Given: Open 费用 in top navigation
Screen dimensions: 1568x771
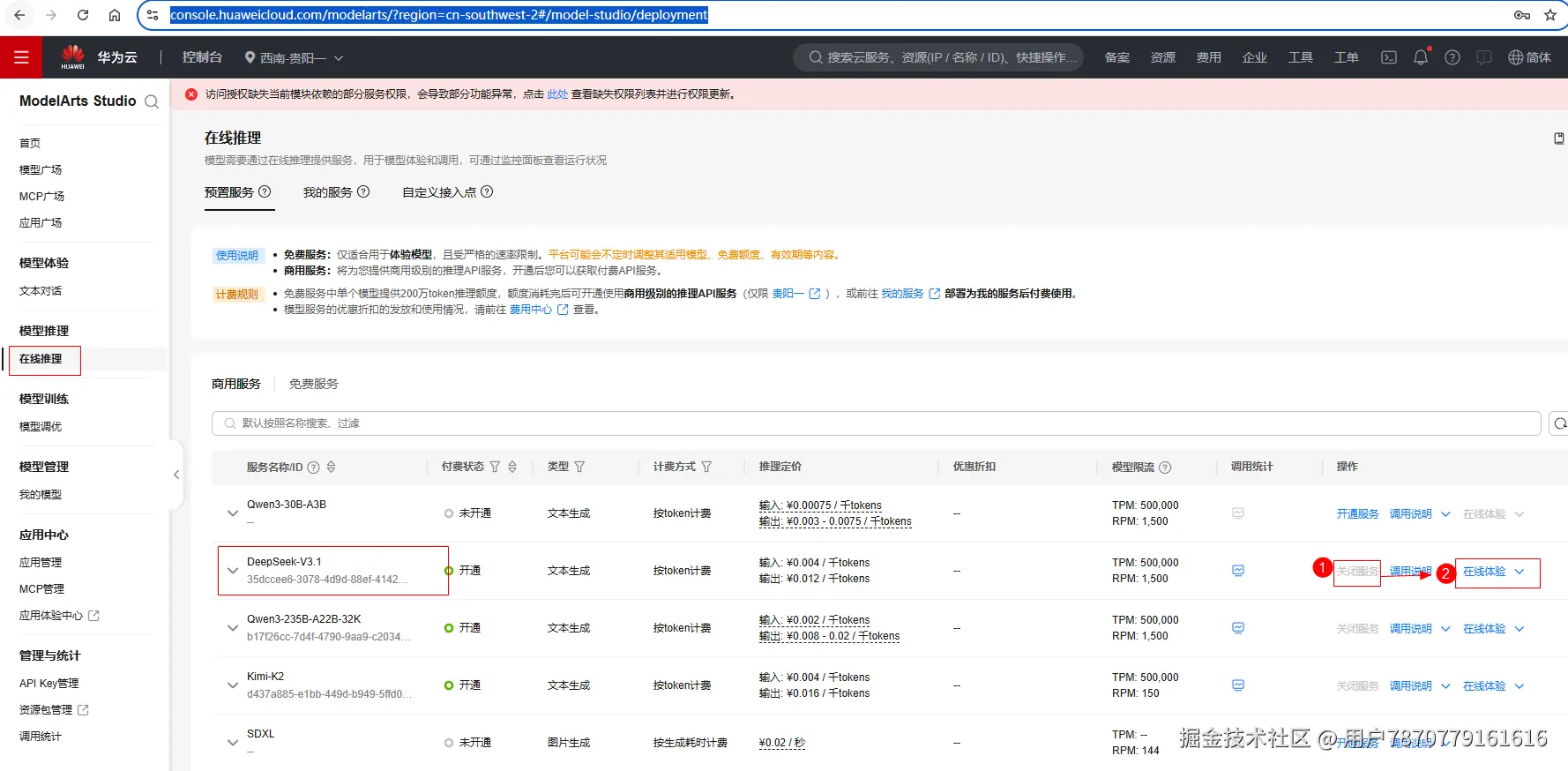Looking at the screenshot, I should [x=1208, y=57].
